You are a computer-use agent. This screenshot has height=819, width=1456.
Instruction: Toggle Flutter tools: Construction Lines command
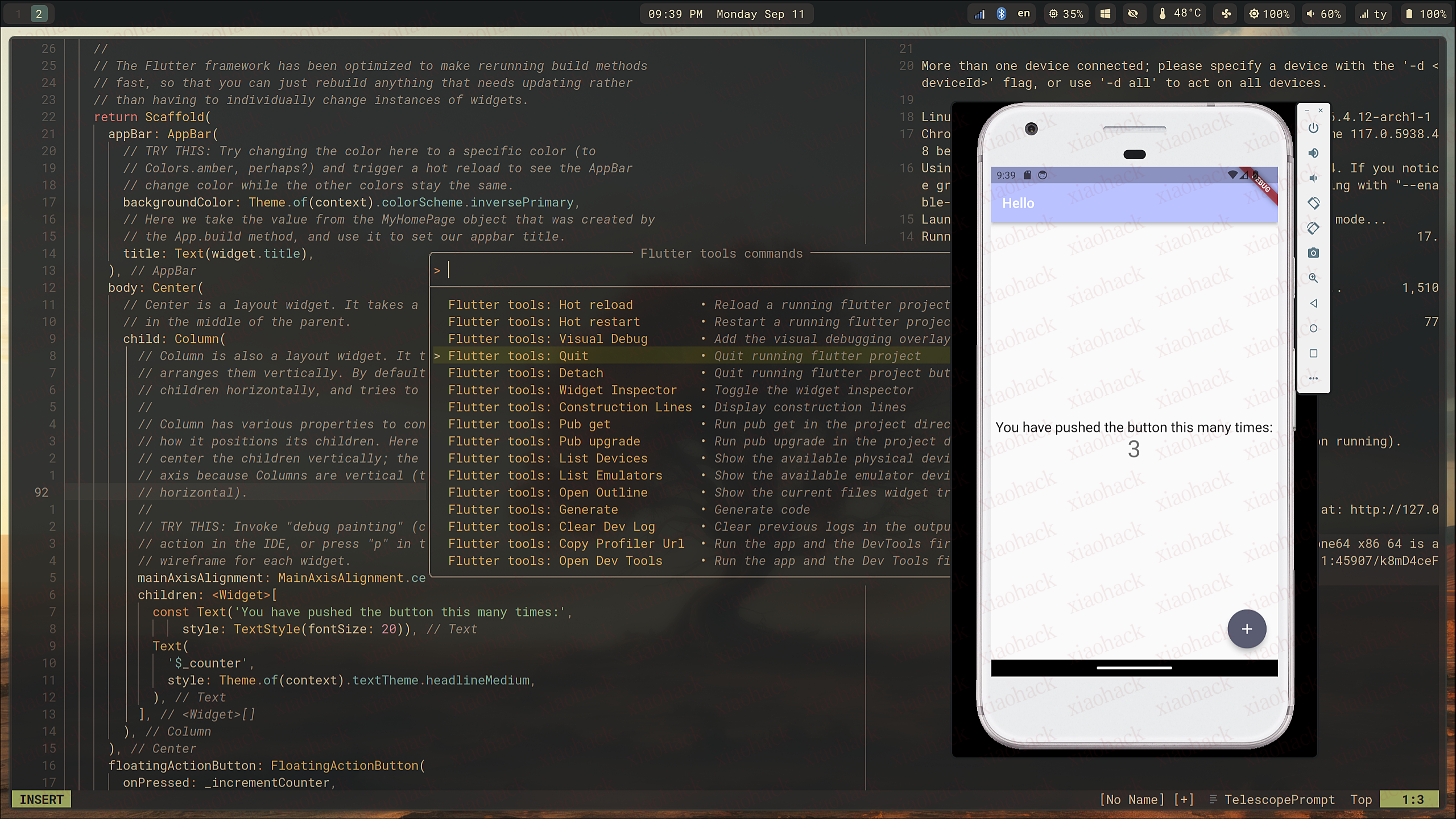(570, 407)
